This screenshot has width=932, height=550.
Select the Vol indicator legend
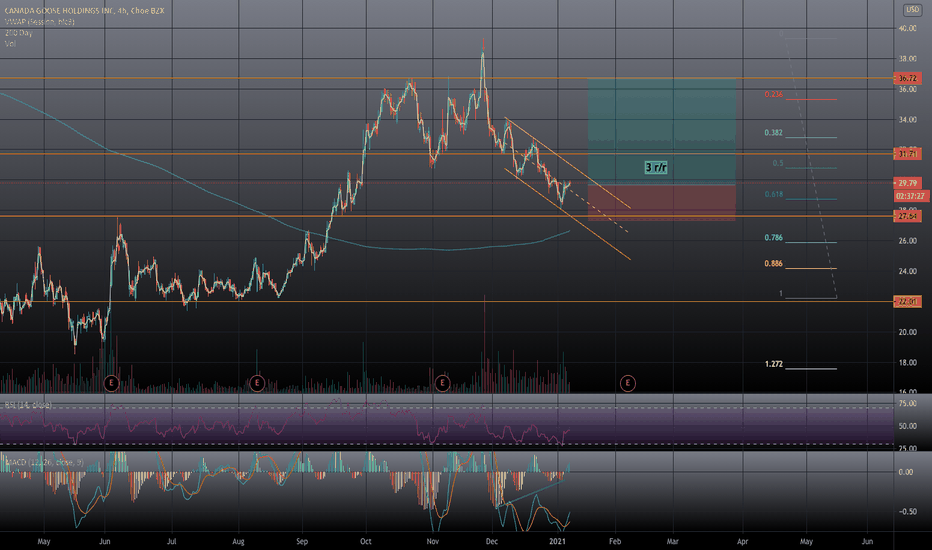point(10,43)
